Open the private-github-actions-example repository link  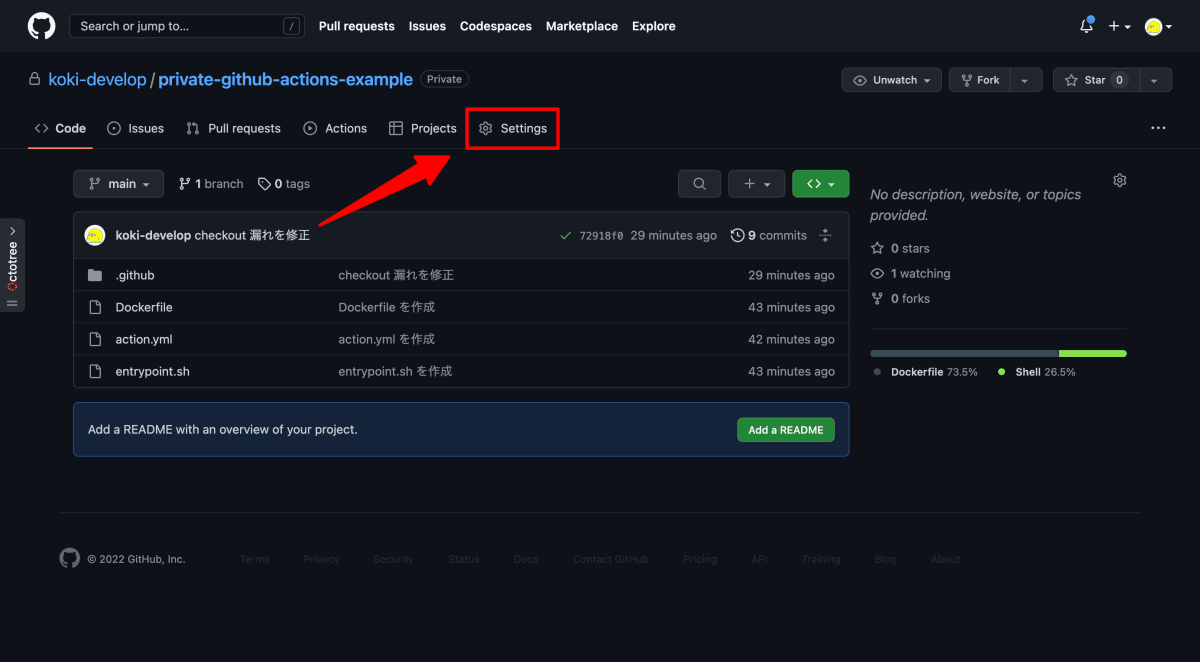click(x=285, y=79)
